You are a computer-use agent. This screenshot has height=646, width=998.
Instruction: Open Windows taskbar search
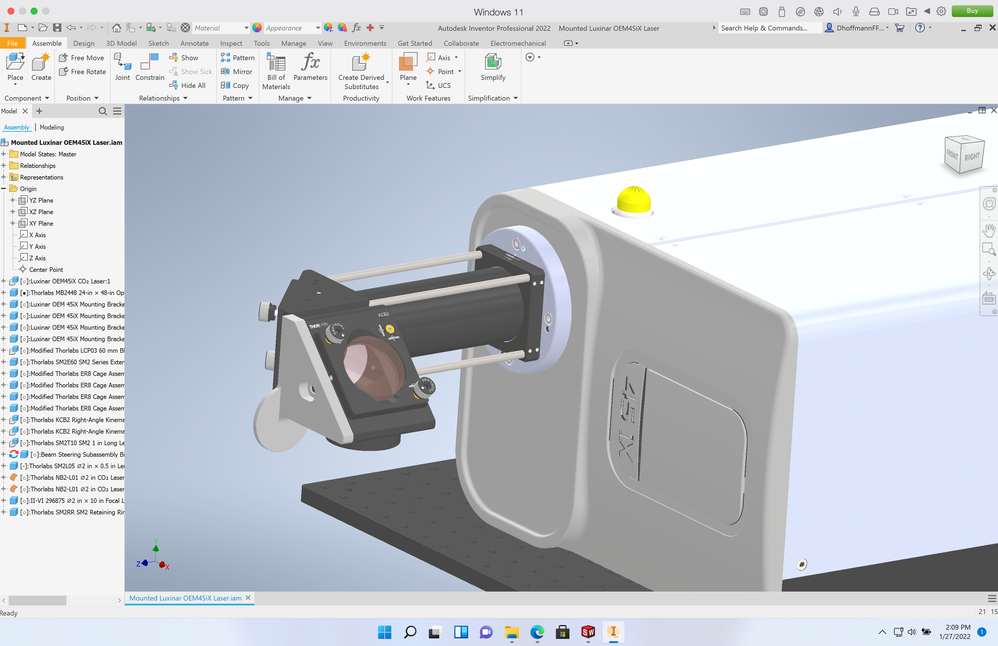pos(410,632)
